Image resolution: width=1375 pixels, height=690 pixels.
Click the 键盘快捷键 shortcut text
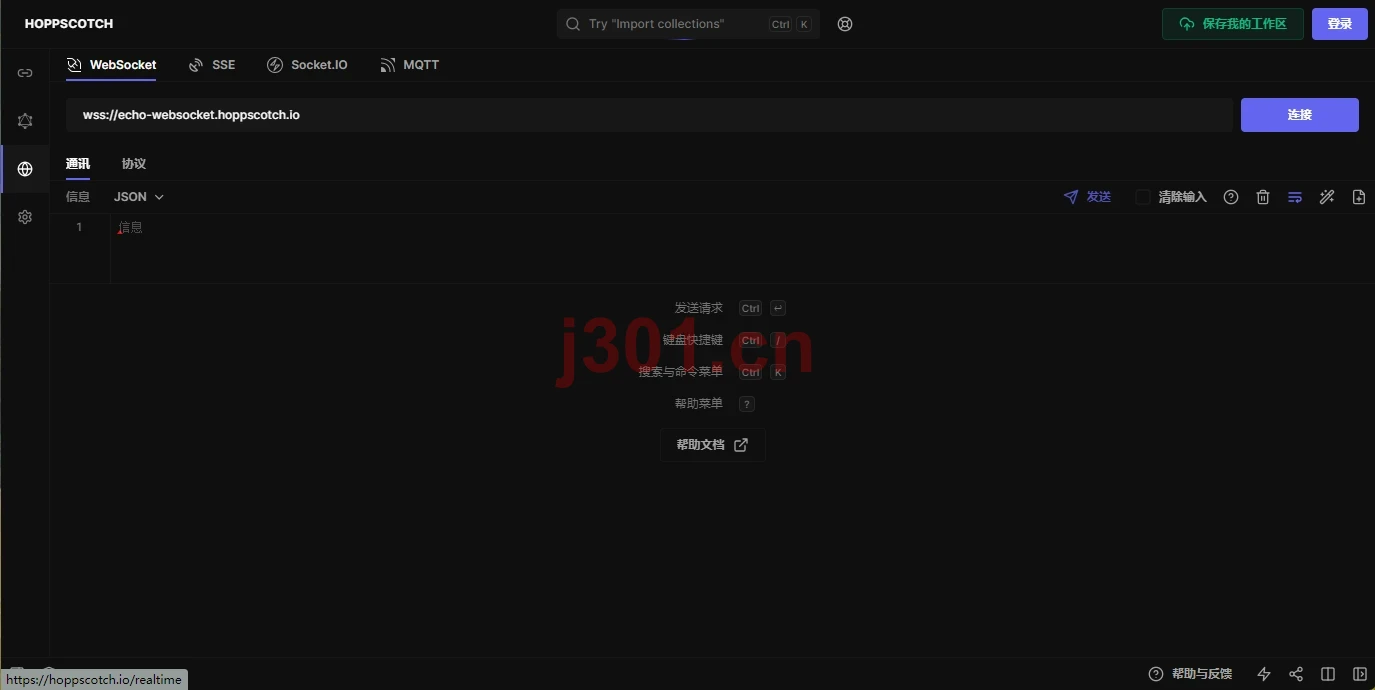point(692,340)
